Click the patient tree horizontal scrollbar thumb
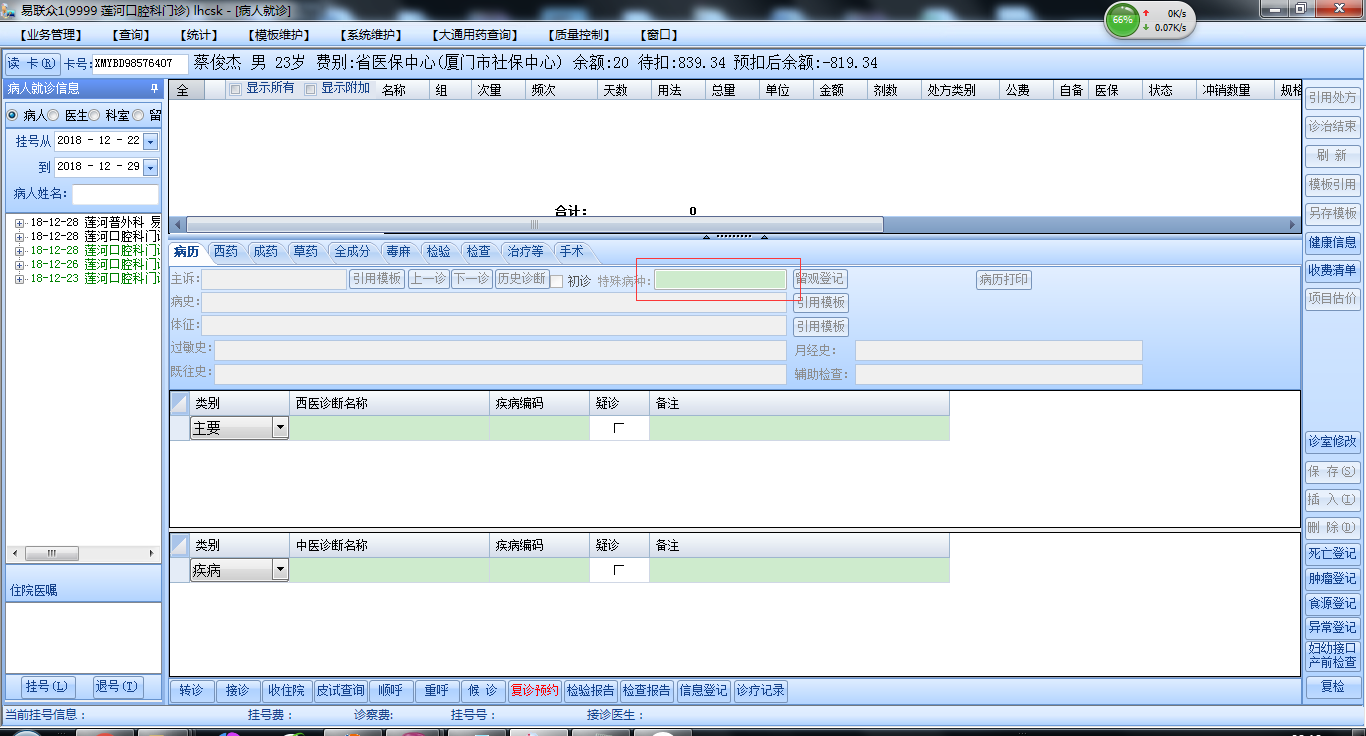 click(x=51, y=554)
